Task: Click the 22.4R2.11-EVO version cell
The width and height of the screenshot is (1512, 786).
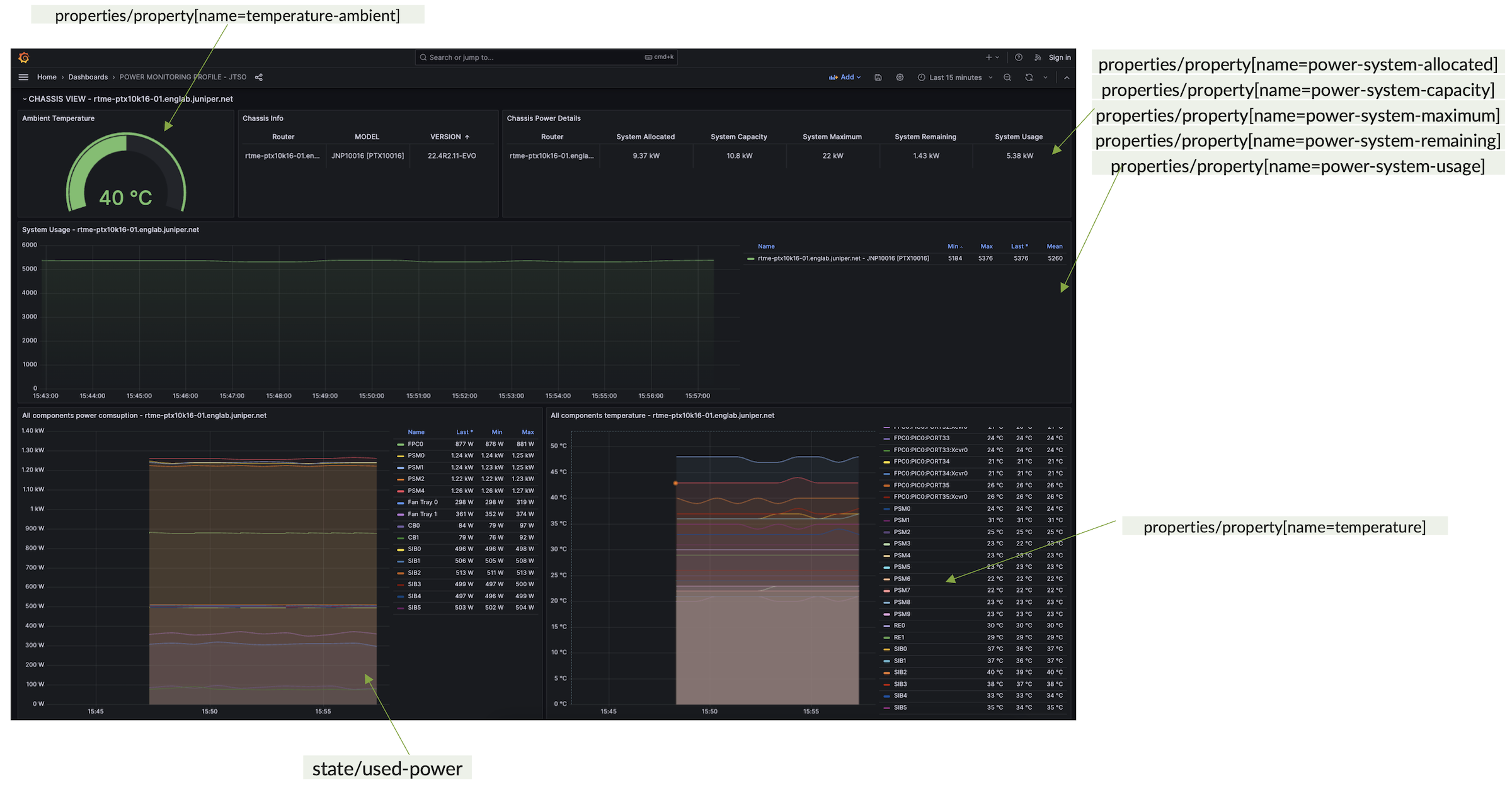Action: tap(452, 156)
